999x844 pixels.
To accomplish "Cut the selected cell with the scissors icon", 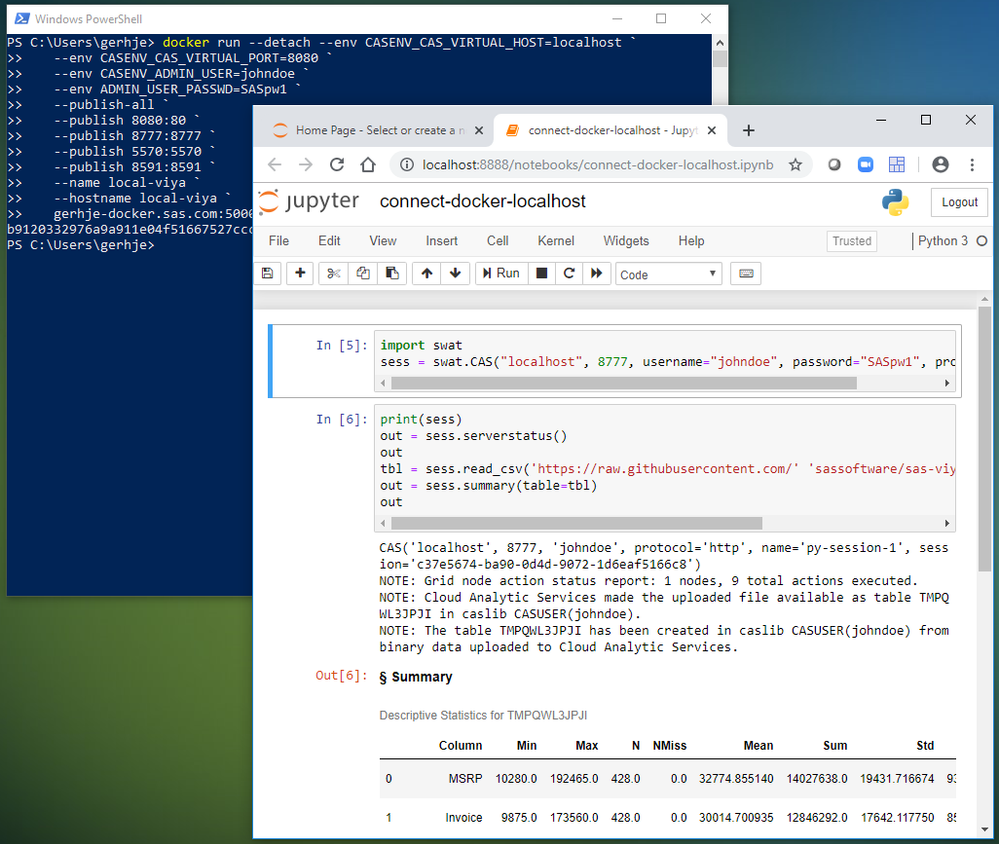I will pos(334,273).
